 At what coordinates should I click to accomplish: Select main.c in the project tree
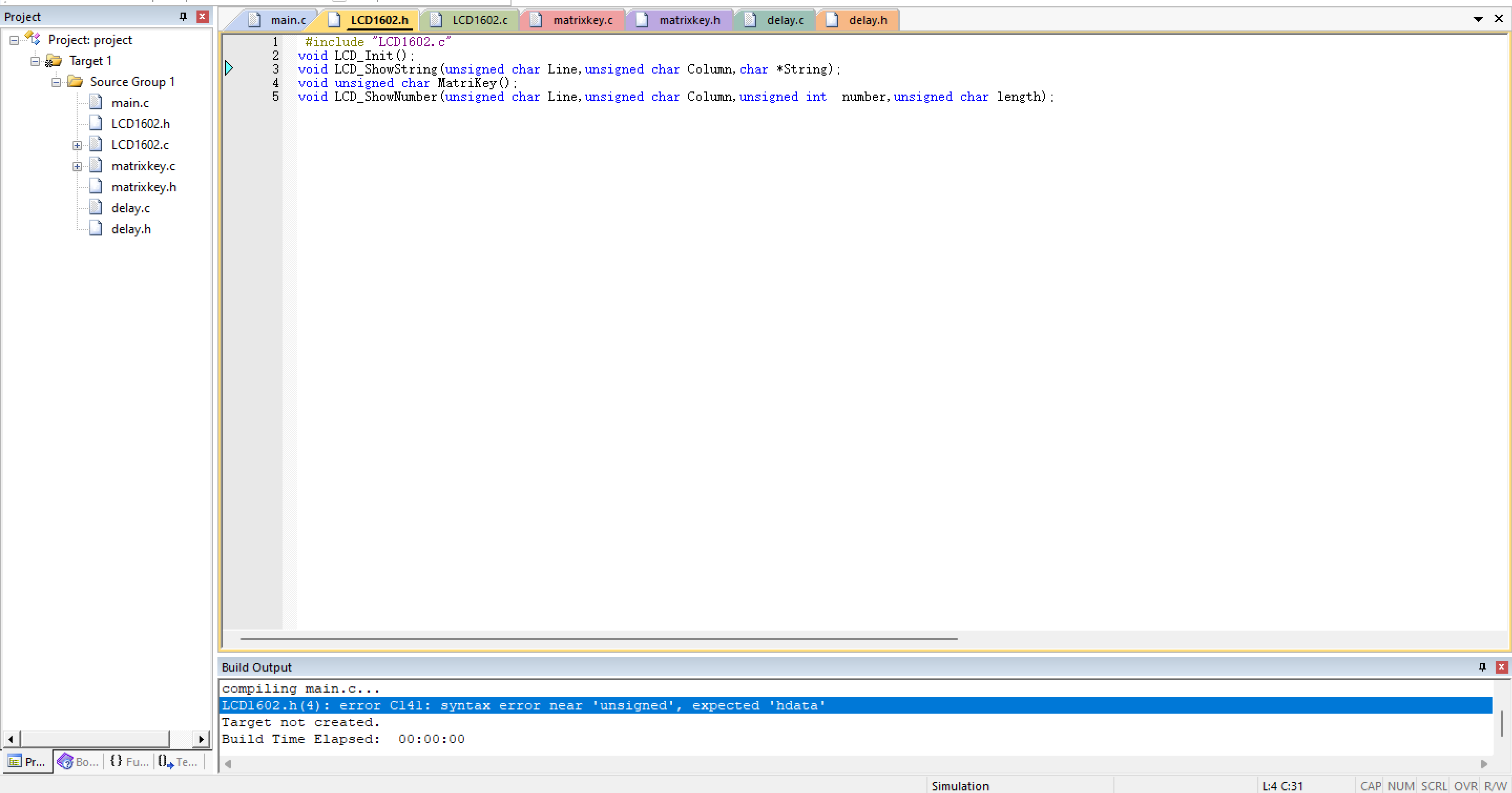130,103
